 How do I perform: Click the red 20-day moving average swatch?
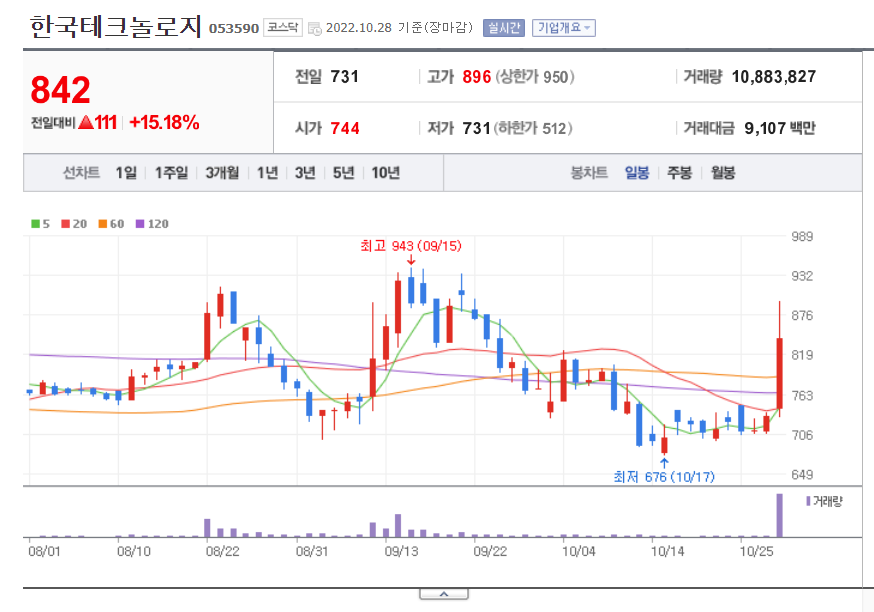(66, 224)
